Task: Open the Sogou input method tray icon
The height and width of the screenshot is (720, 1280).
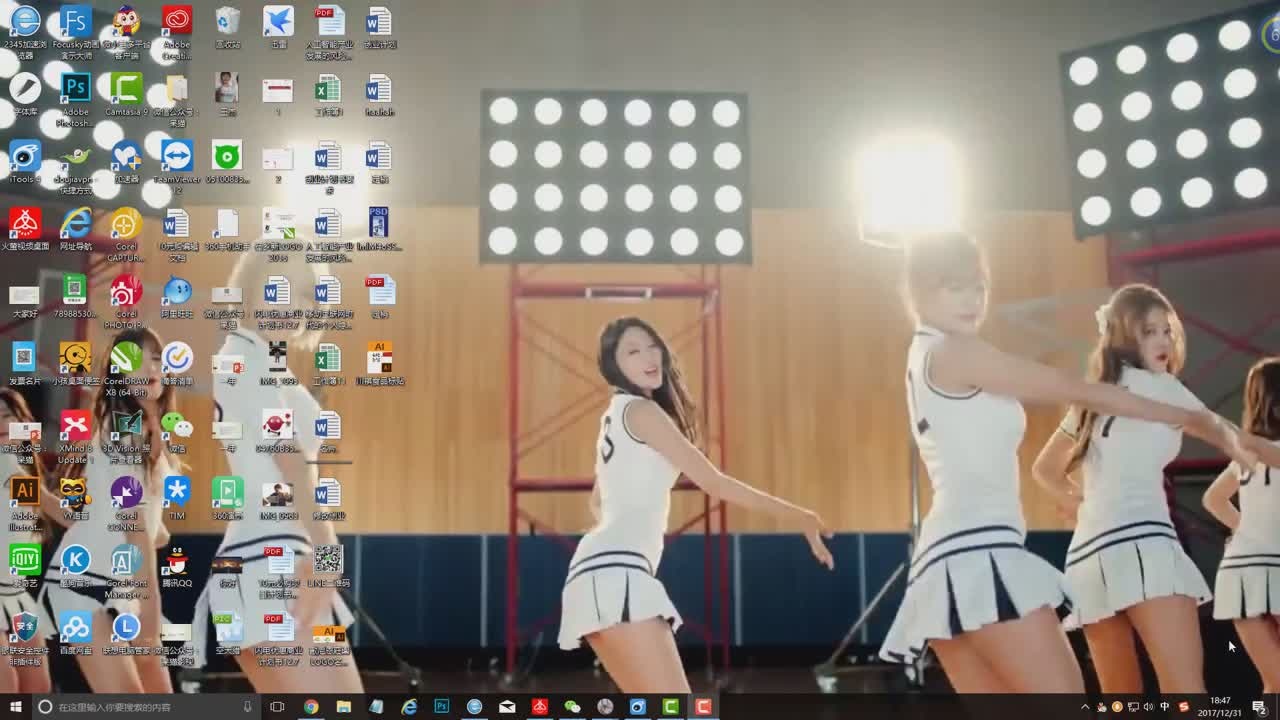Action: 1184,707
